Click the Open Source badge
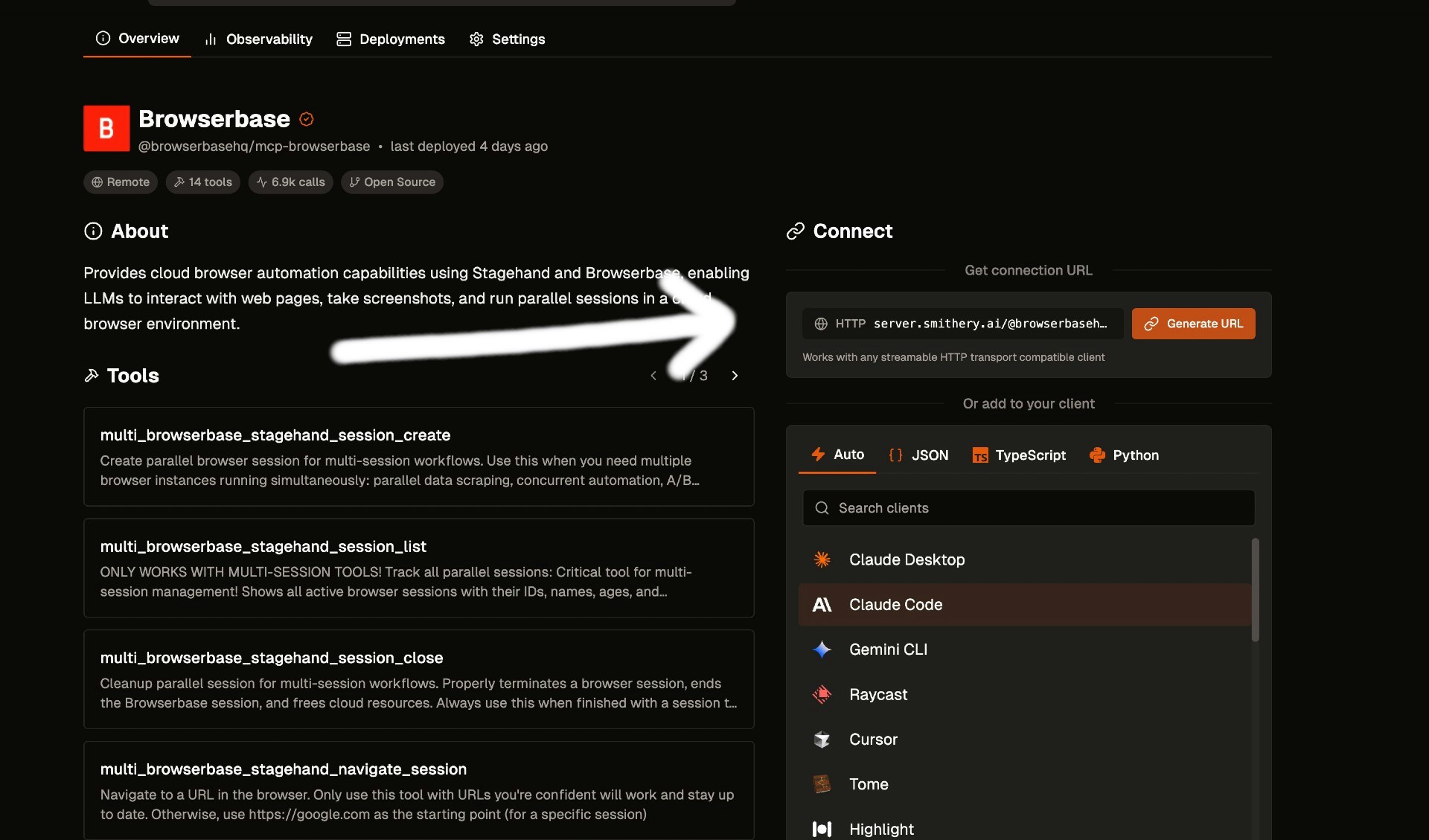Image resolution: width=1429 pixels, height=840 pixels. [392, 182]
